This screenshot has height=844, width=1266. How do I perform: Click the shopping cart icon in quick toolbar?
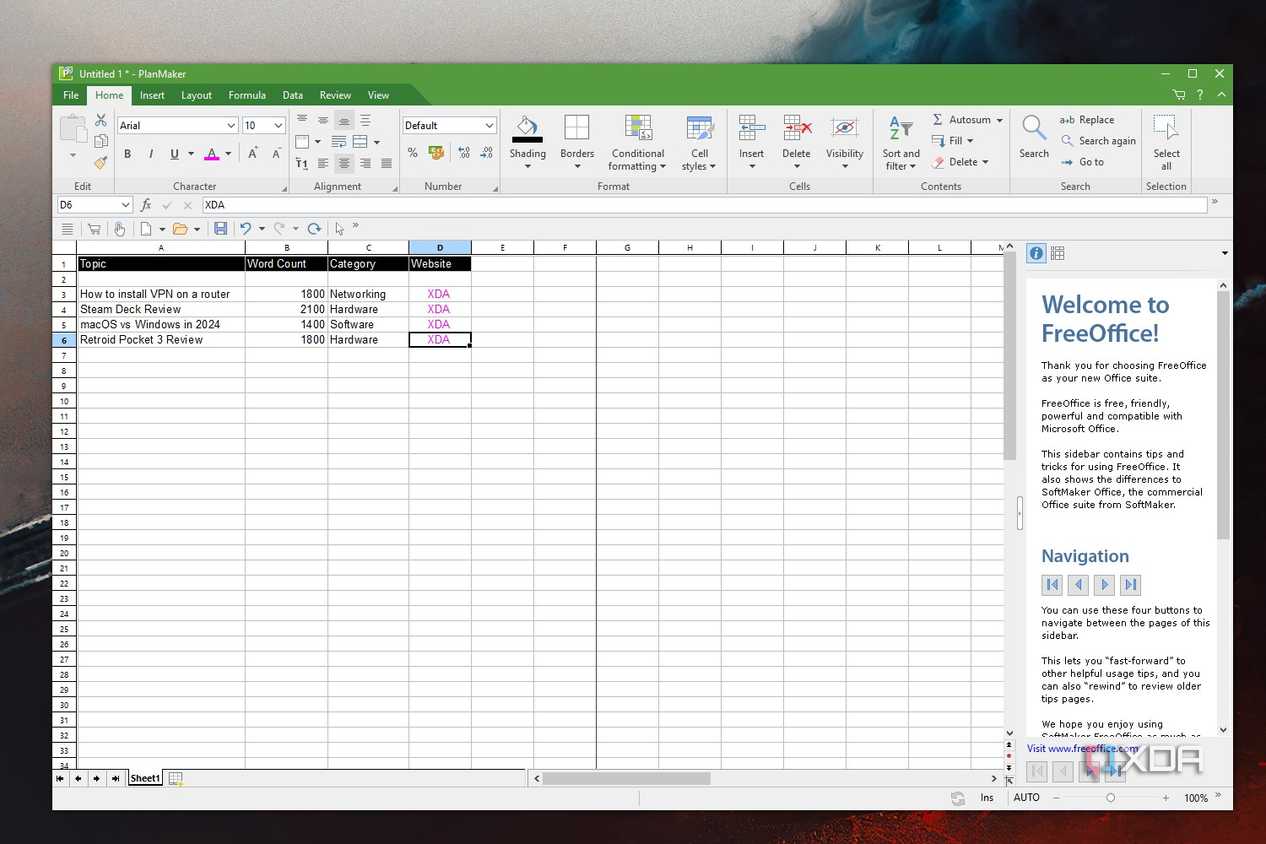pos(94,229)
